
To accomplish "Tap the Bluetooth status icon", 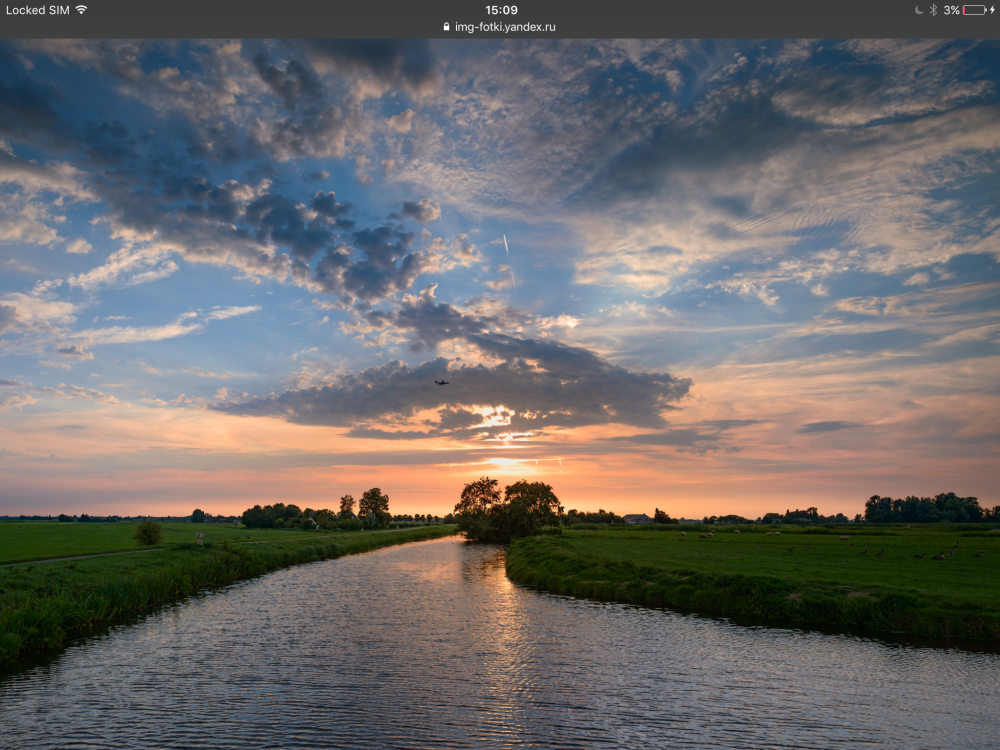I will coord(933,10).
